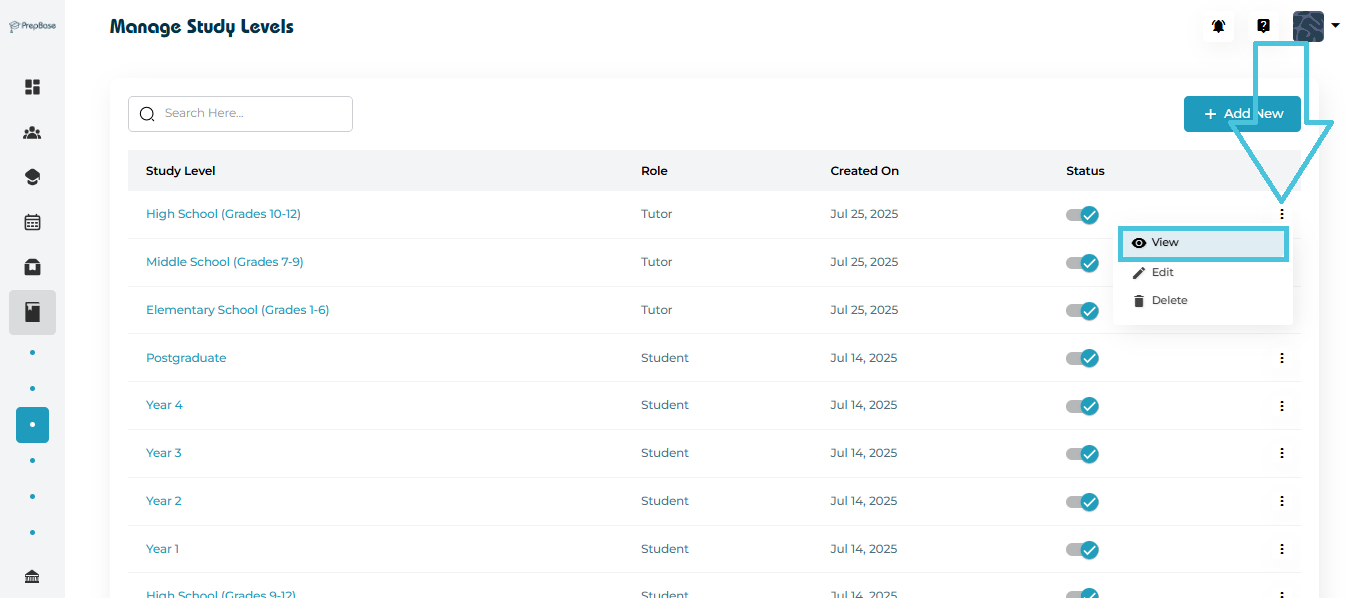Viewport: 1362px width, 598px height.
Task: Click the users group sidebar icon
Action: [32, 133]
